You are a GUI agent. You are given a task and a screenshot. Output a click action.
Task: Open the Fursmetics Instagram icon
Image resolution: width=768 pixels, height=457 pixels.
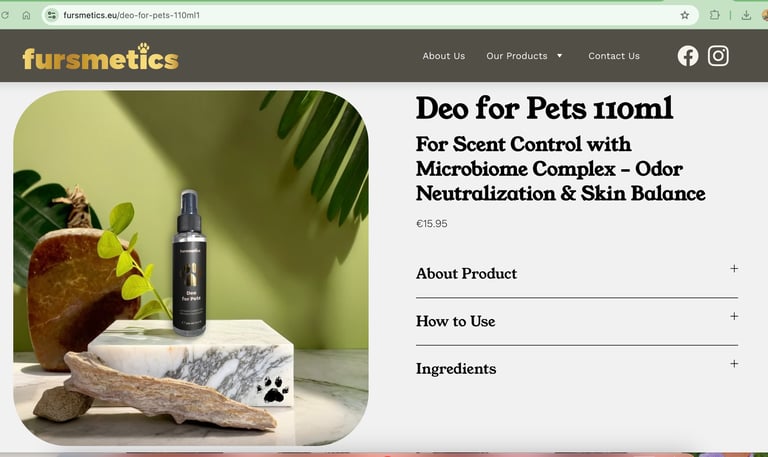point(718,56)
